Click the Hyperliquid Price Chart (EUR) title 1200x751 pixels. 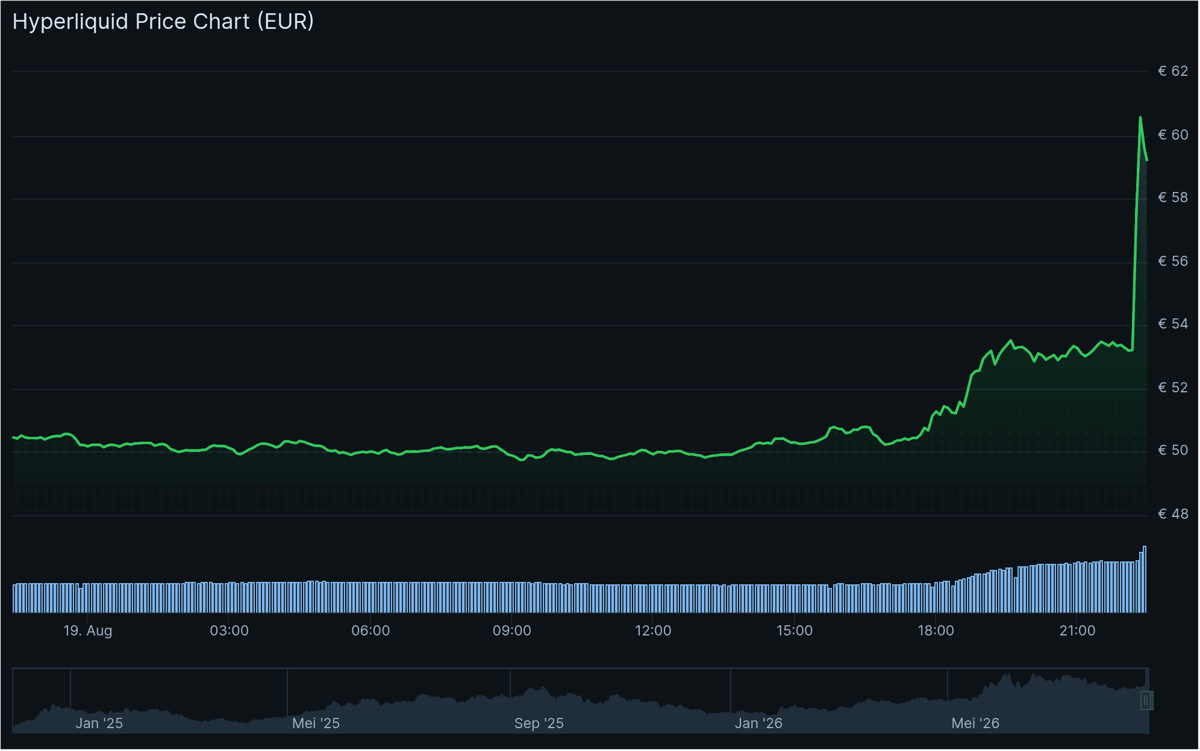pos(163,21)
